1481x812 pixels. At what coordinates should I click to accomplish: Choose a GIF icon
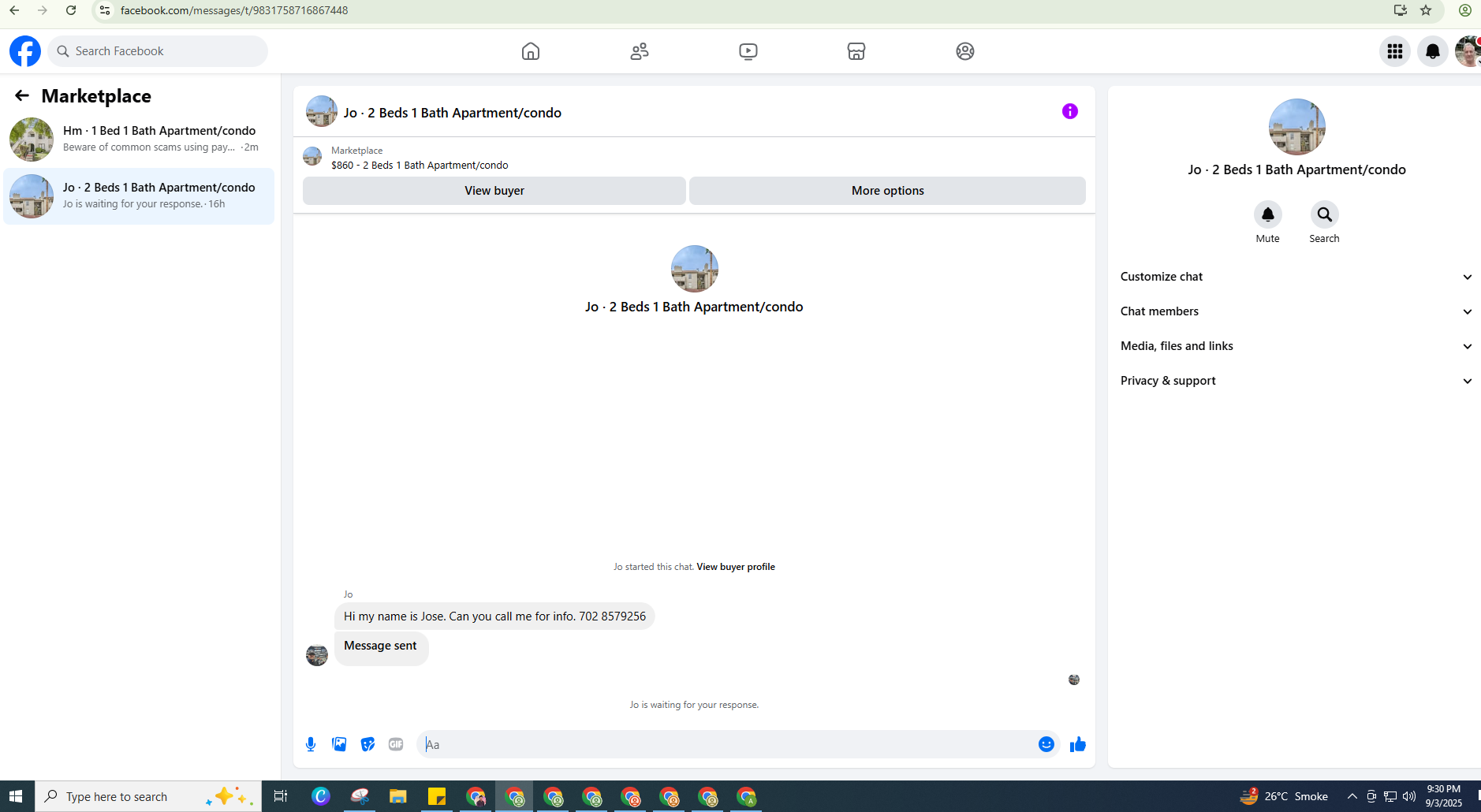396,744
